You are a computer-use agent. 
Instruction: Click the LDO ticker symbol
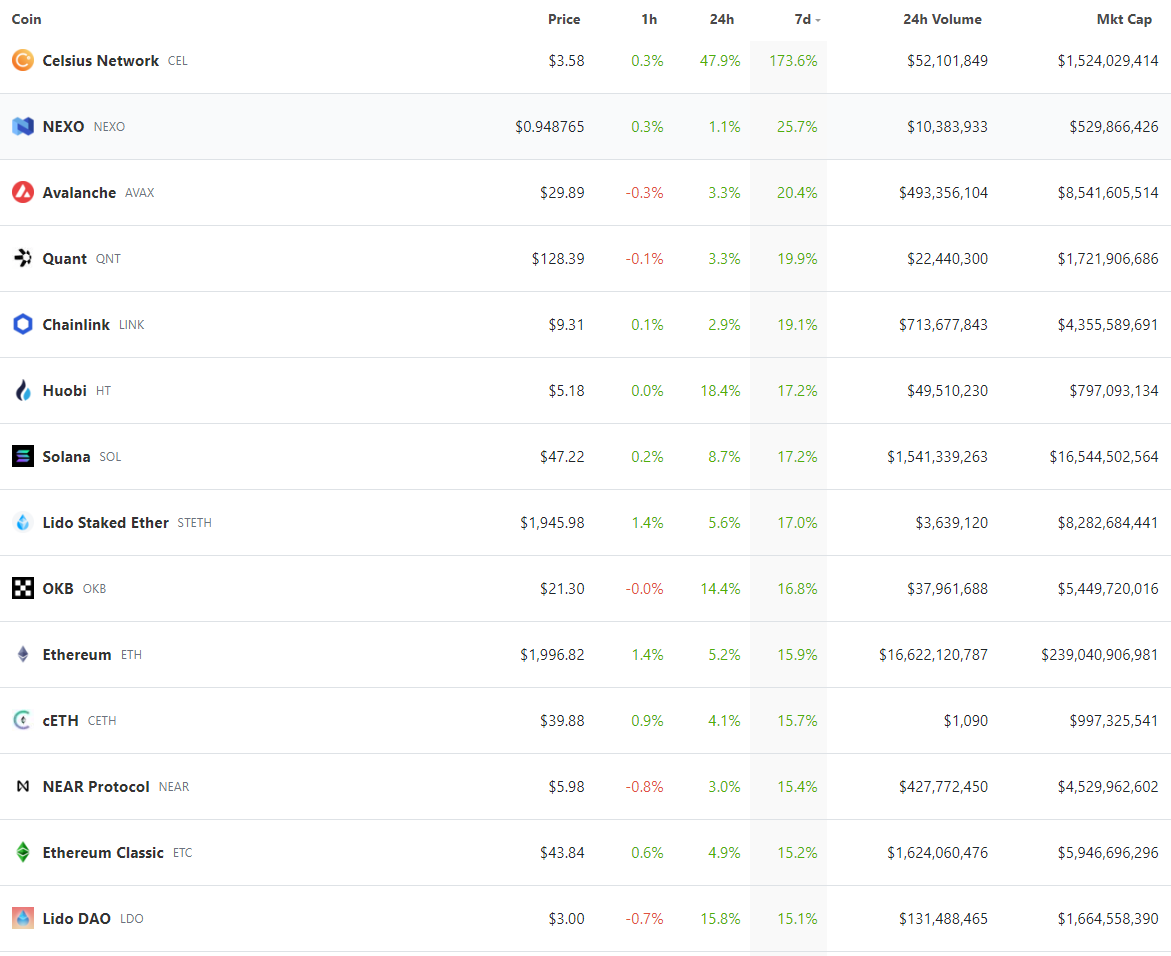point(131,919)
